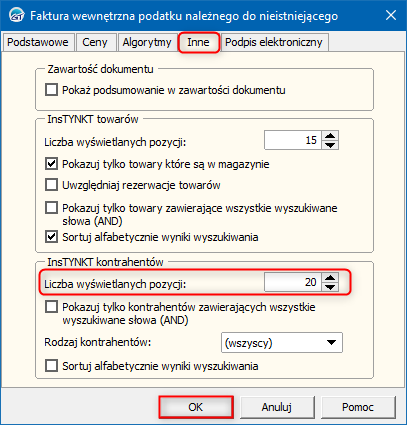Enable towary zawierające wszystkie wyszukiwane słowa (AND)
This screenshot has width=407, height=425.
coord(51,208)
